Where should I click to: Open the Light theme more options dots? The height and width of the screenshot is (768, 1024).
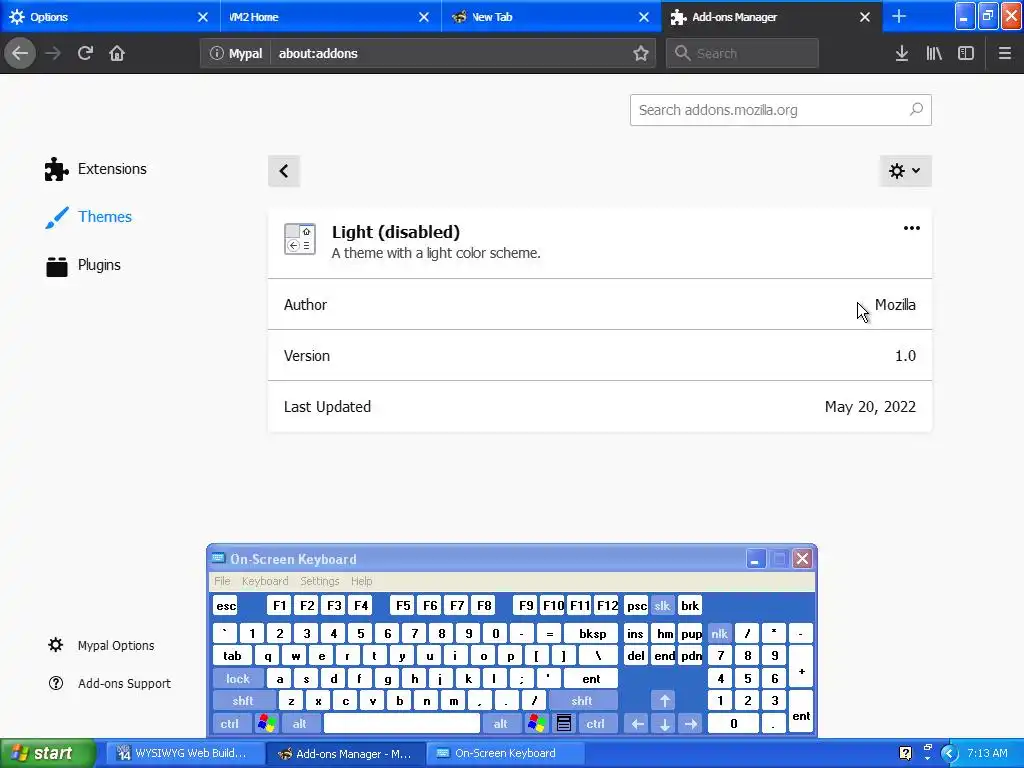tap(912, 228)
